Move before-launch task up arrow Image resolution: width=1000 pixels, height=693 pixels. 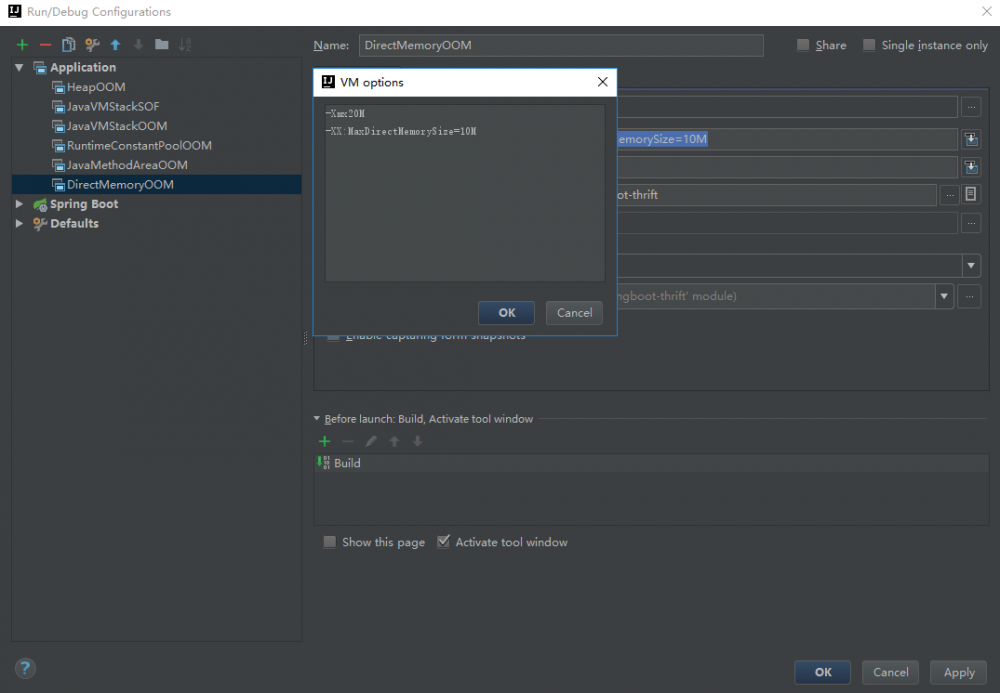[x=394, y=441]
